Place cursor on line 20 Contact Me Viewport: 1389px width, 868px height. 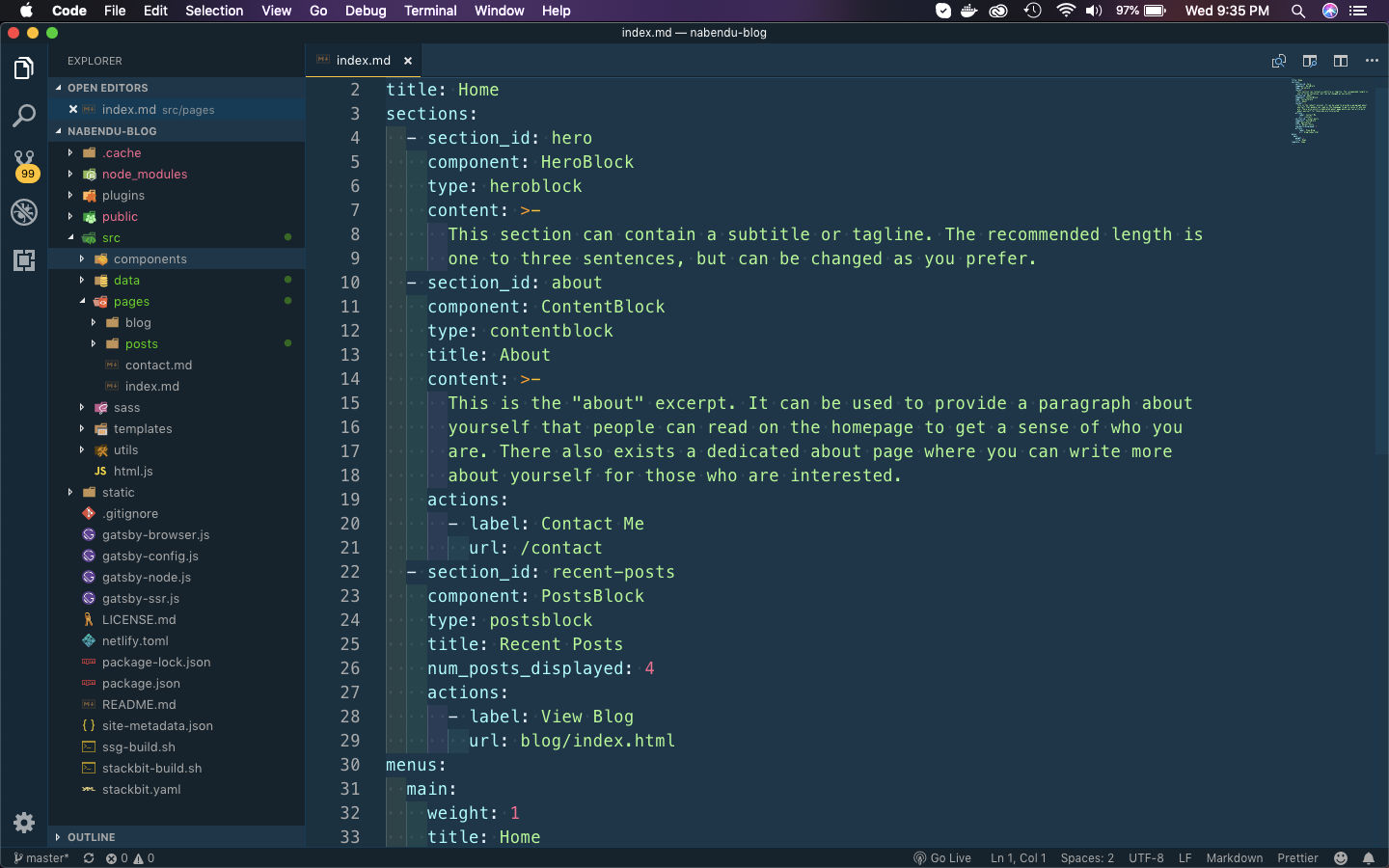tap(592, 524)
